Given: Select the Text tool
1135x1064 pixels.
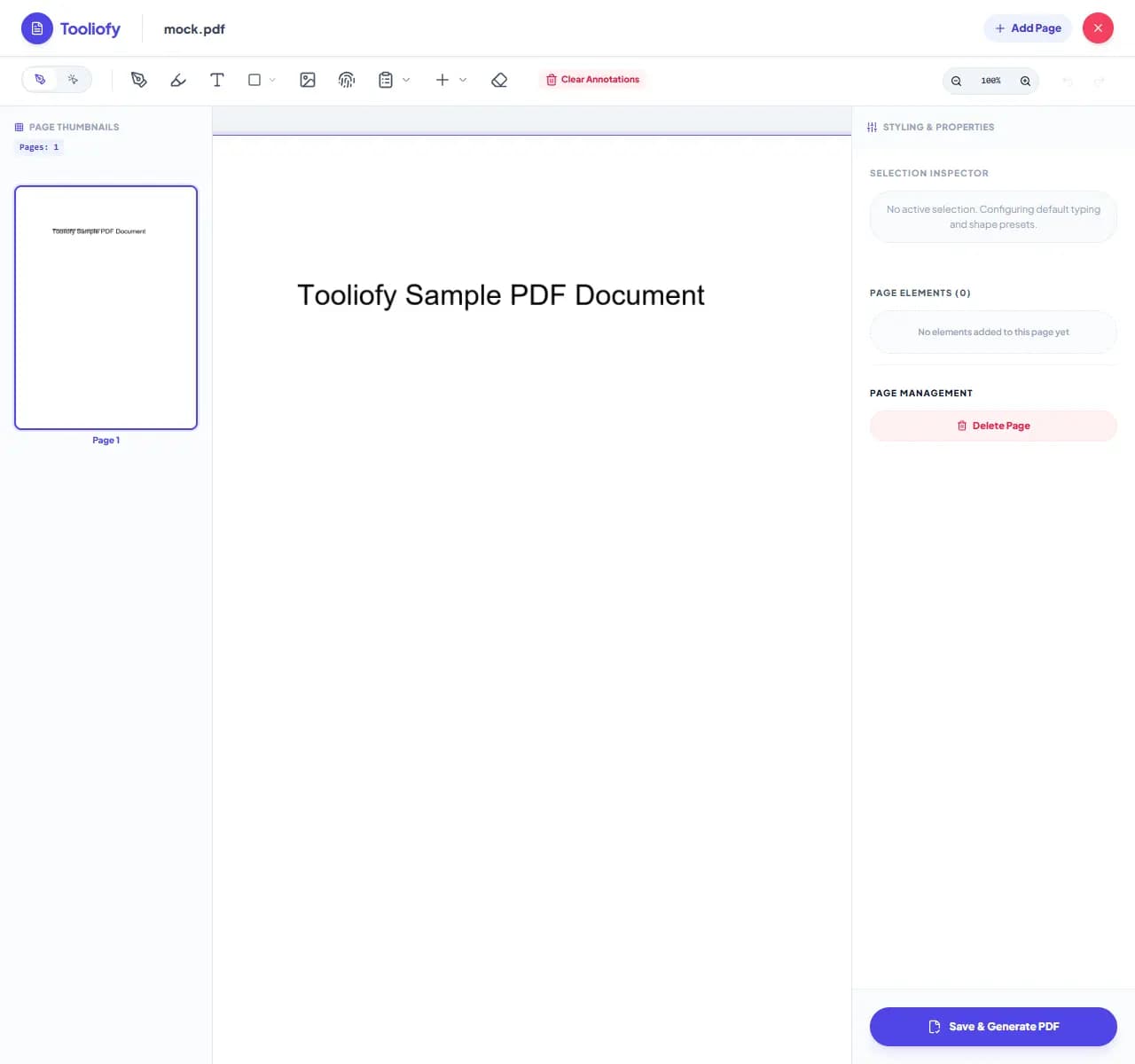Looking at the screenshot, I should point(217,80).
